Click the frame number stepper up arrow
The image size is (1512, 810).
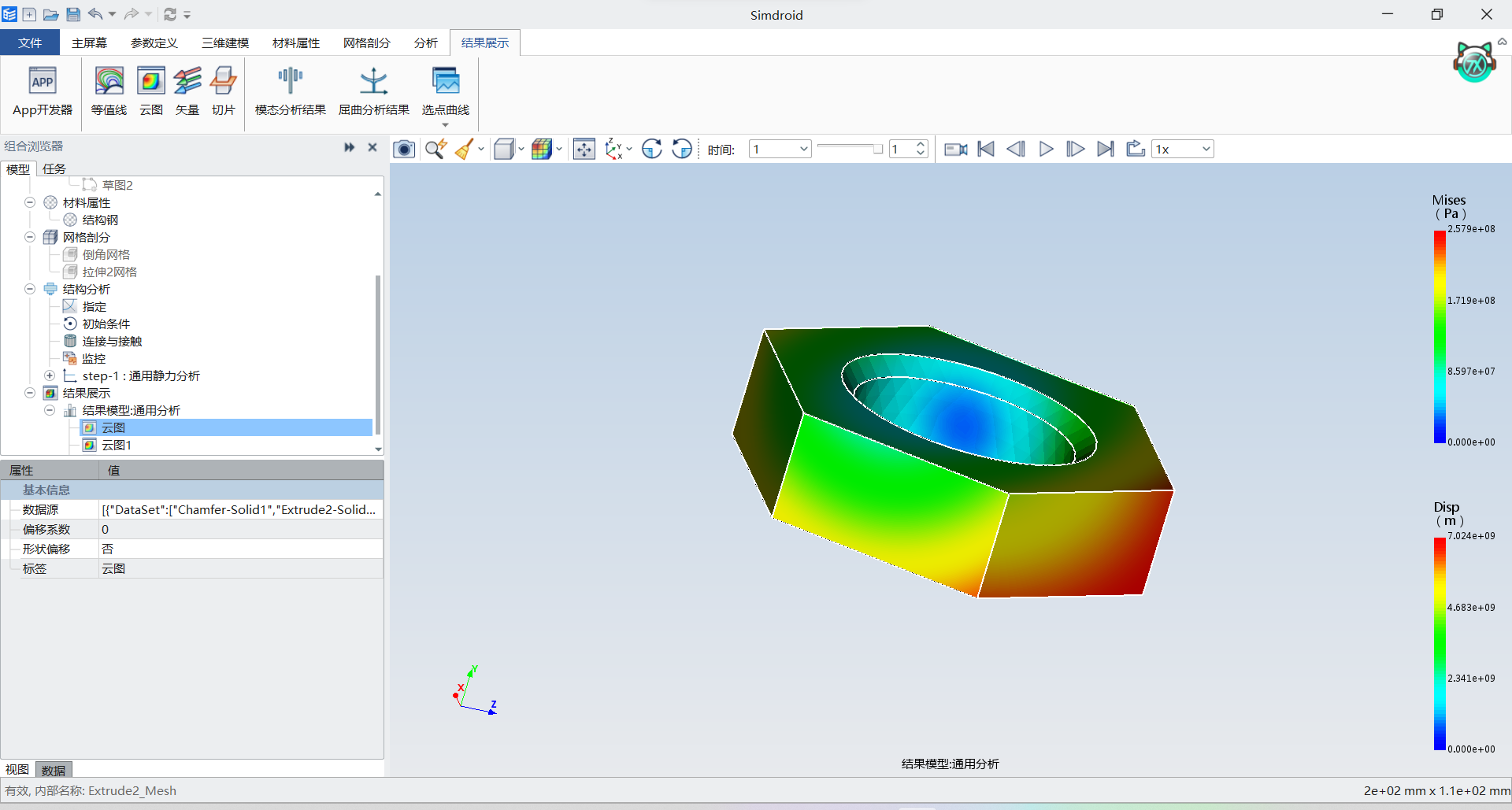921,144
